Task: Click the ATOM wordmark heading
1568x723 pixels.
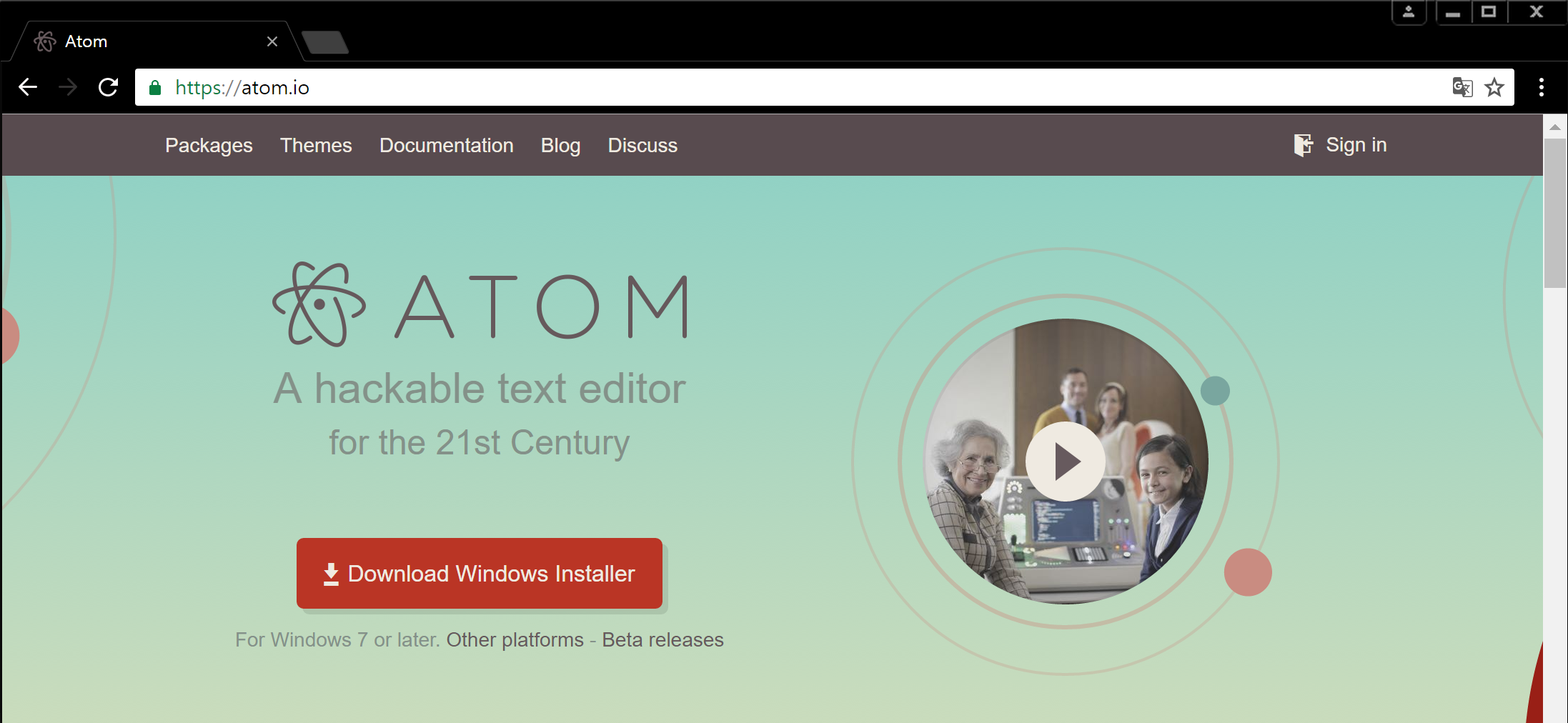Action: tap(542, 306)
